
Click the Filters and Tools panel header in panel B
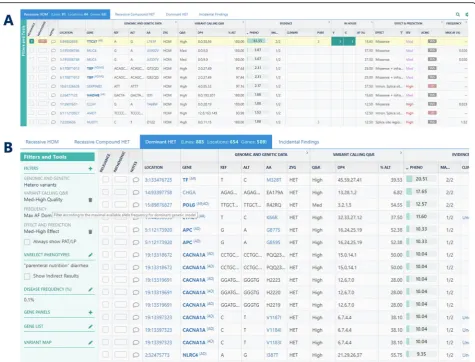tap(57, 157)
